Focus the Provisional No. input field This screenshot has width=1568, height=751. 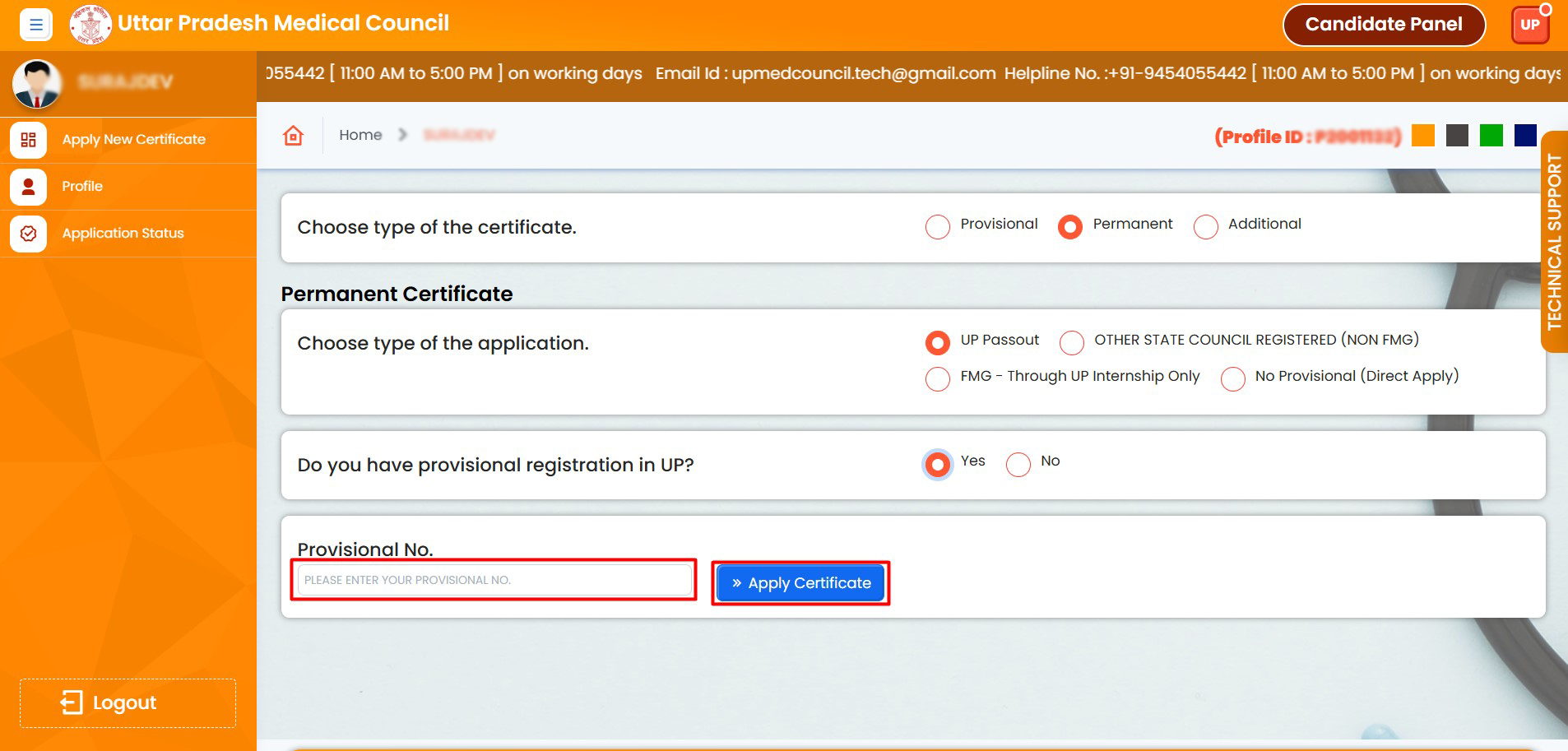(494, 580)
